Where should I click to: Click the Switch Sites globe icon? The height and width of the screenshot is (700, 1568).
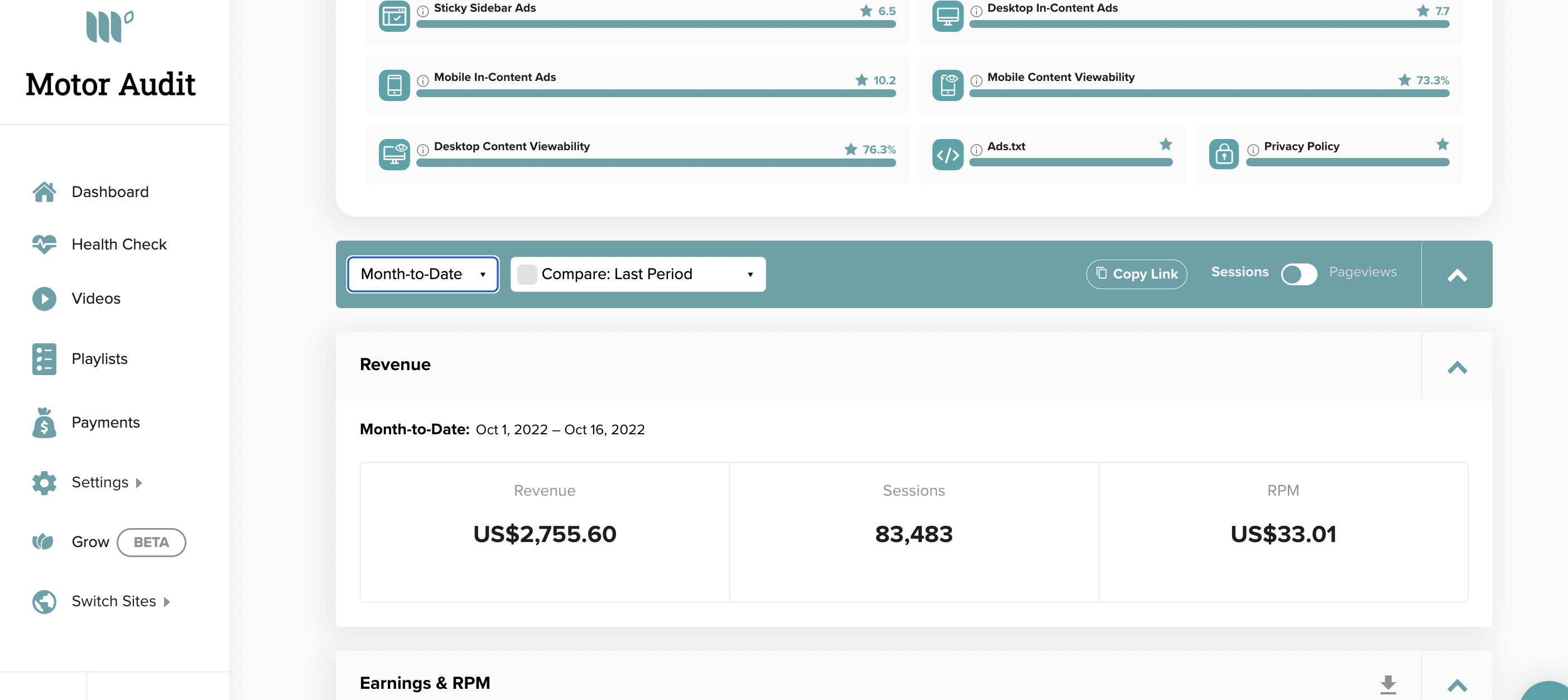pyautogui.click(x=44, y=601)
